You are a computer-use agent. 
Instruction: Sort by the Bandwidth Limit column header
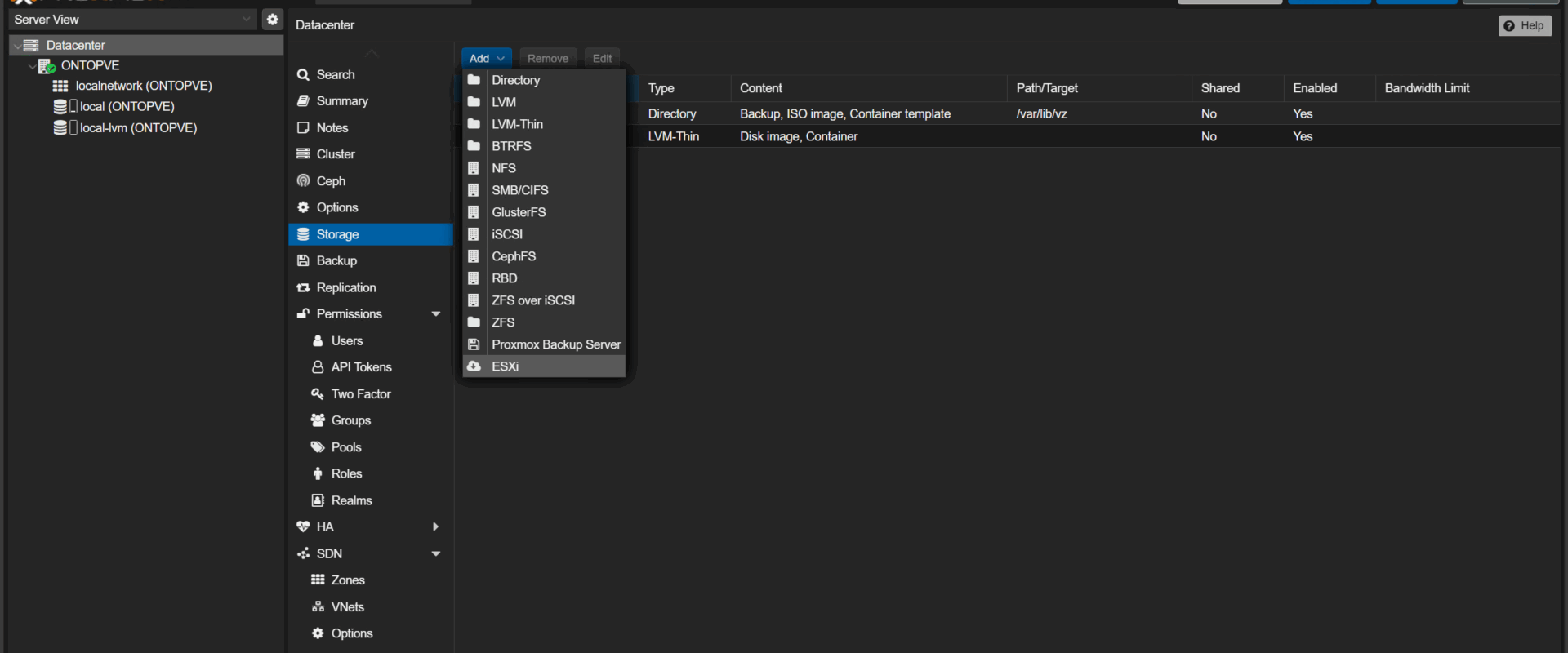point(1468,88)
